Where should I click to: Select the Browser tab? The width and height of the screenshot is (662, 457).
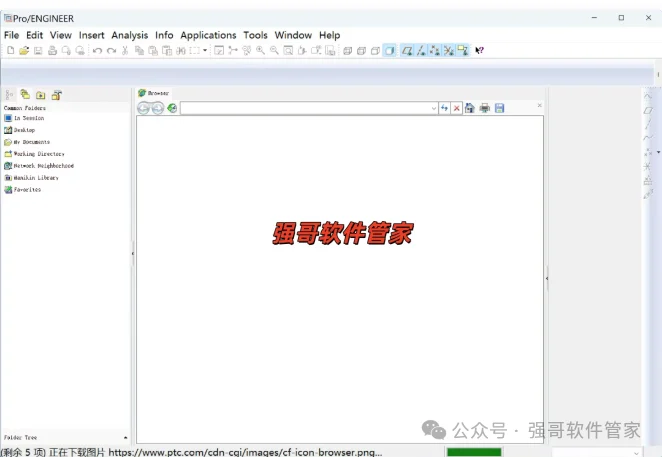click(x=154, y=93)
